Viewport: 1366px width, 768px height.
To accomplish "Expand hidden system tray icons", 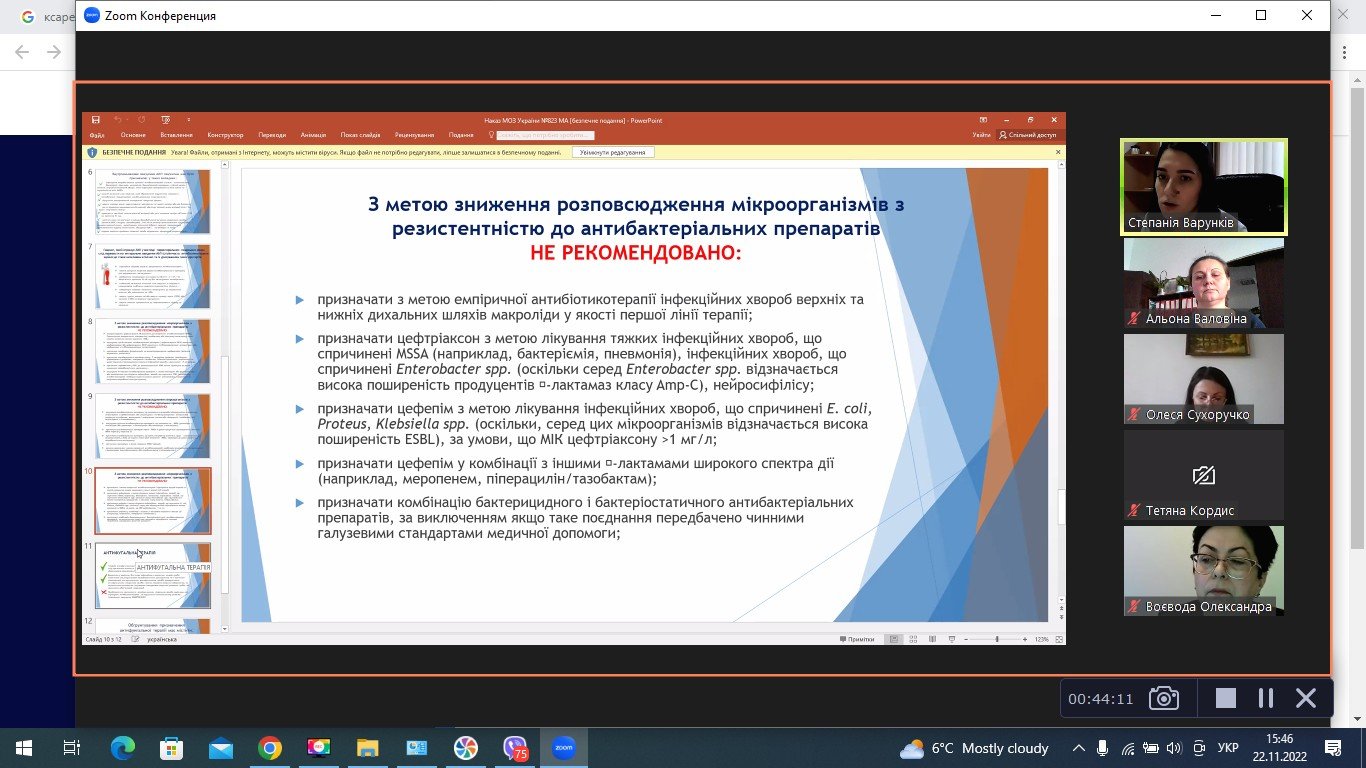I will coord(1078,748).
